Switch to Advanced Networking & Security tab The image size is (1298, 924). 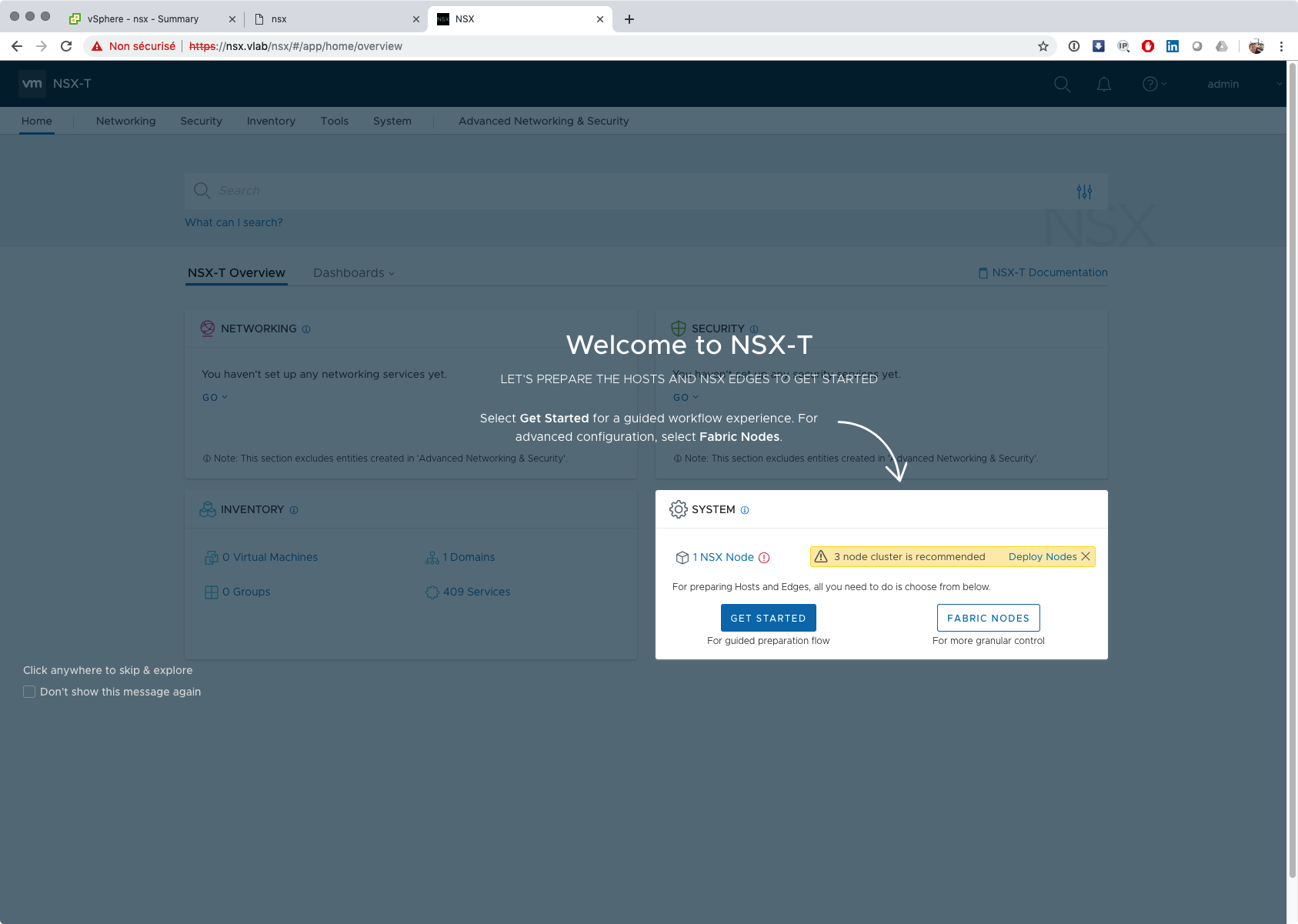click(x=543, y=121)
